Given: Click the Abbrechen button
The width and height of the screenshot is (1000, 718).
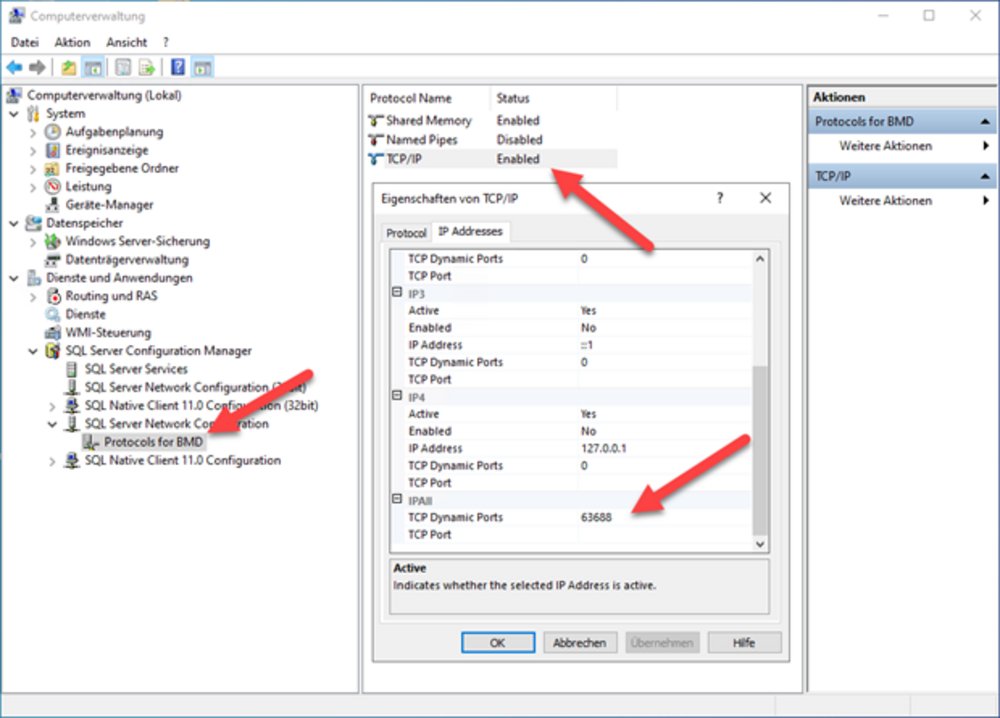Looking at the screenshot, I should [x=580, y=643].
